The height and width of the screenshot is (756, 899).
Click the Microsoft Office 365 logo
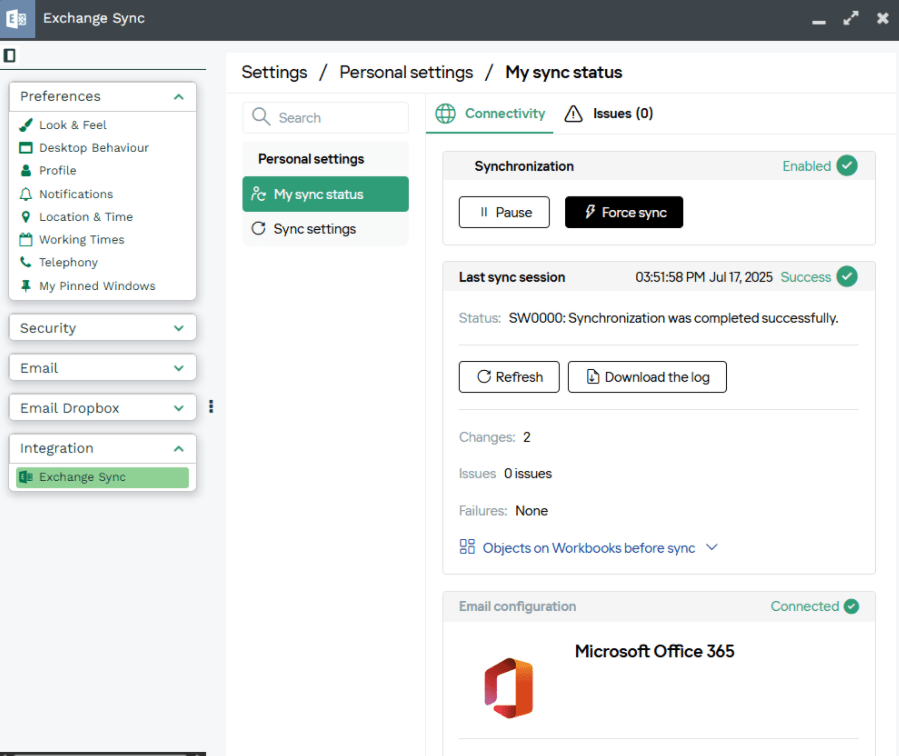pyautogui.click(x=509, y=688)
